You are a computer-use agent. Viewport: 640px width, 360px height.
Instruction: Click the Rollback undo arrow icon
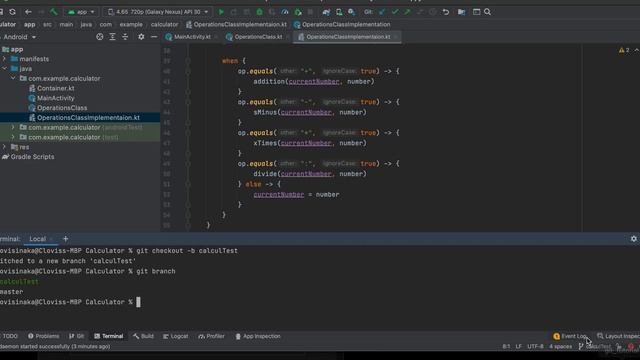tap(446, 12)
